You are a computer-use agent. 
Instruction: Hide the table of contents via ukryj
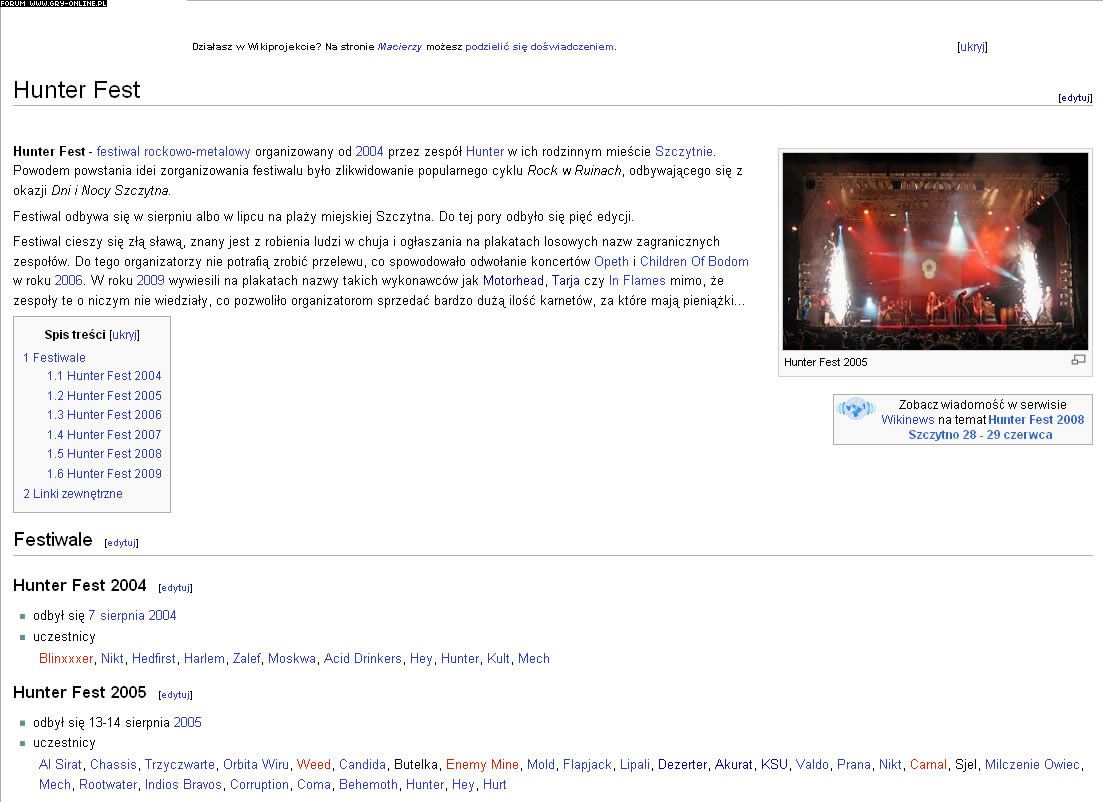[x=125, y=335]
